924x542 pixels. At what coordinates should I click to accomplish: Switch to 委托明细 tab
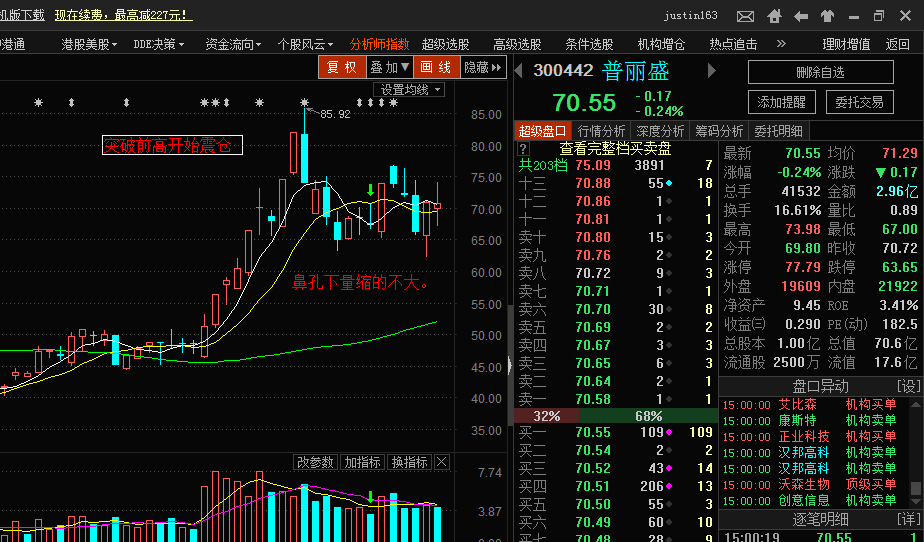tap(778, 131)
